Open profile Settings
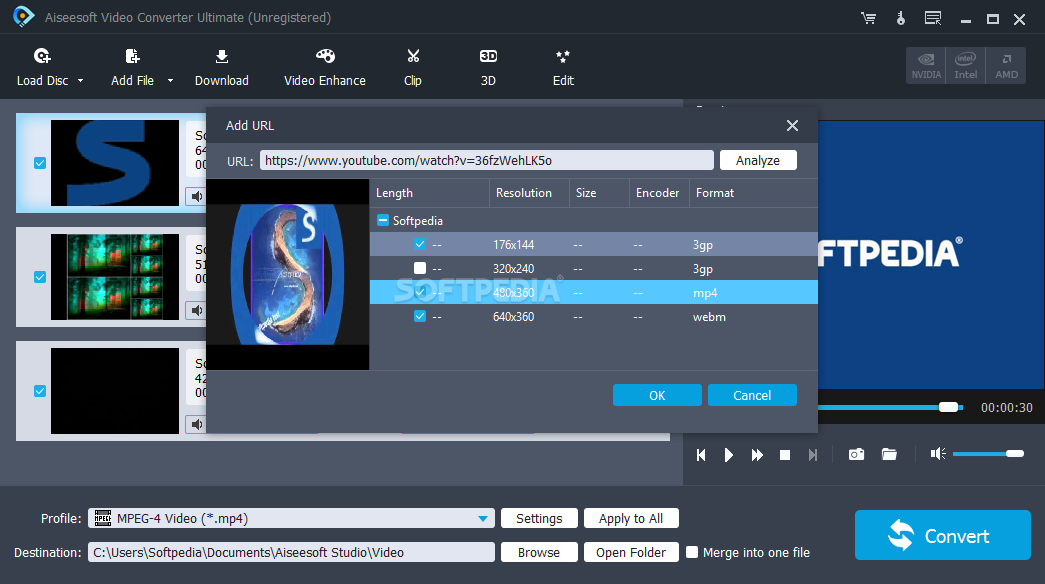The width and height of the screenshot is (1045, 584). (x=539, y=519)
